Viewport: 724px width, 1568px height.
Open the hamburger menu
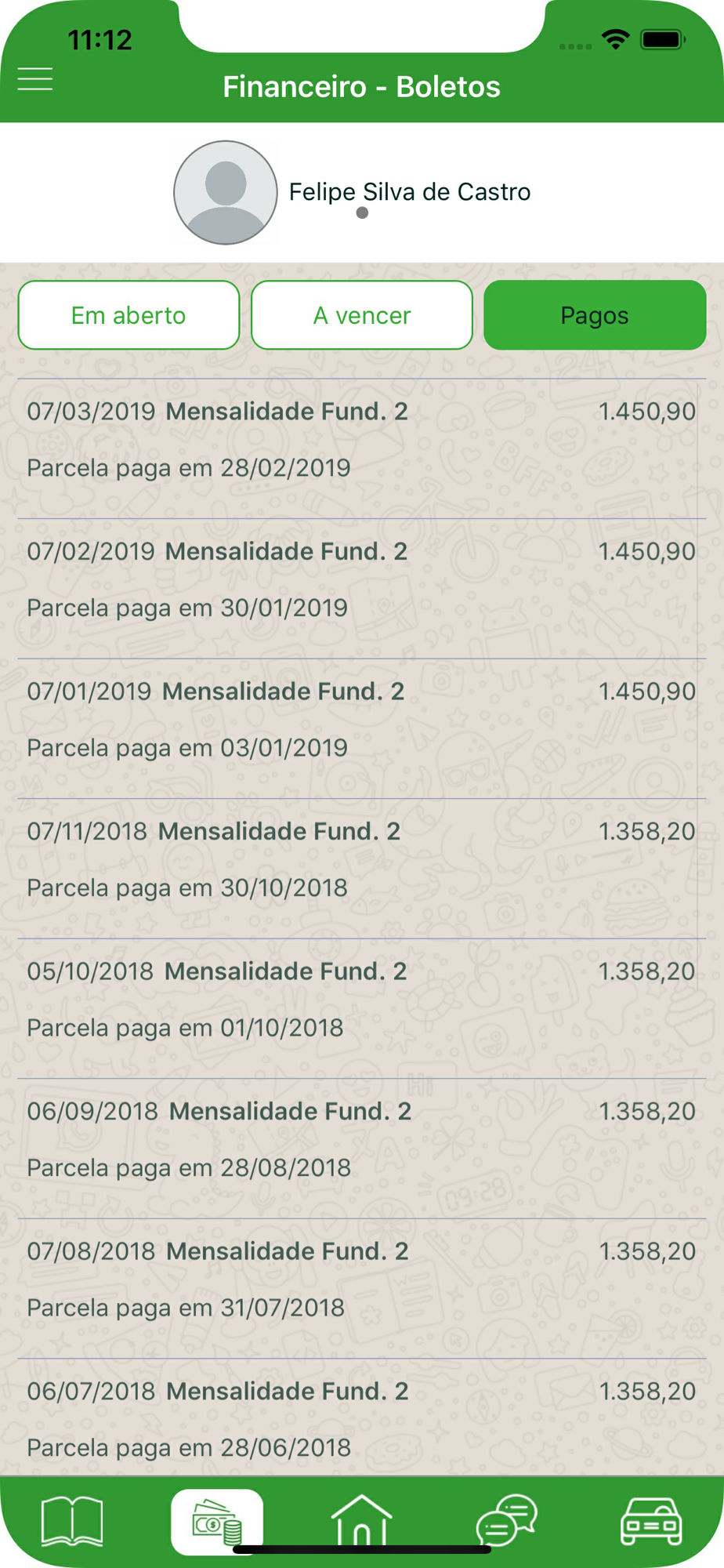click(35, 79)
